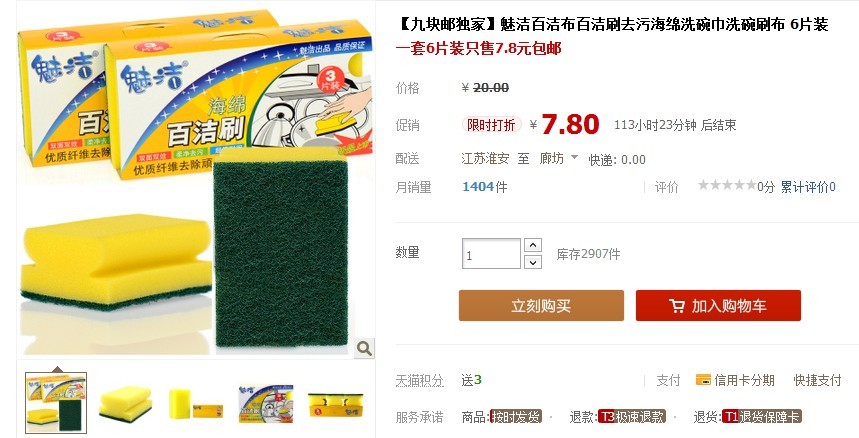Click the credit card installment icon
Image resolution: width=859 pixels, height=438 pixels.
pos(703,379)
